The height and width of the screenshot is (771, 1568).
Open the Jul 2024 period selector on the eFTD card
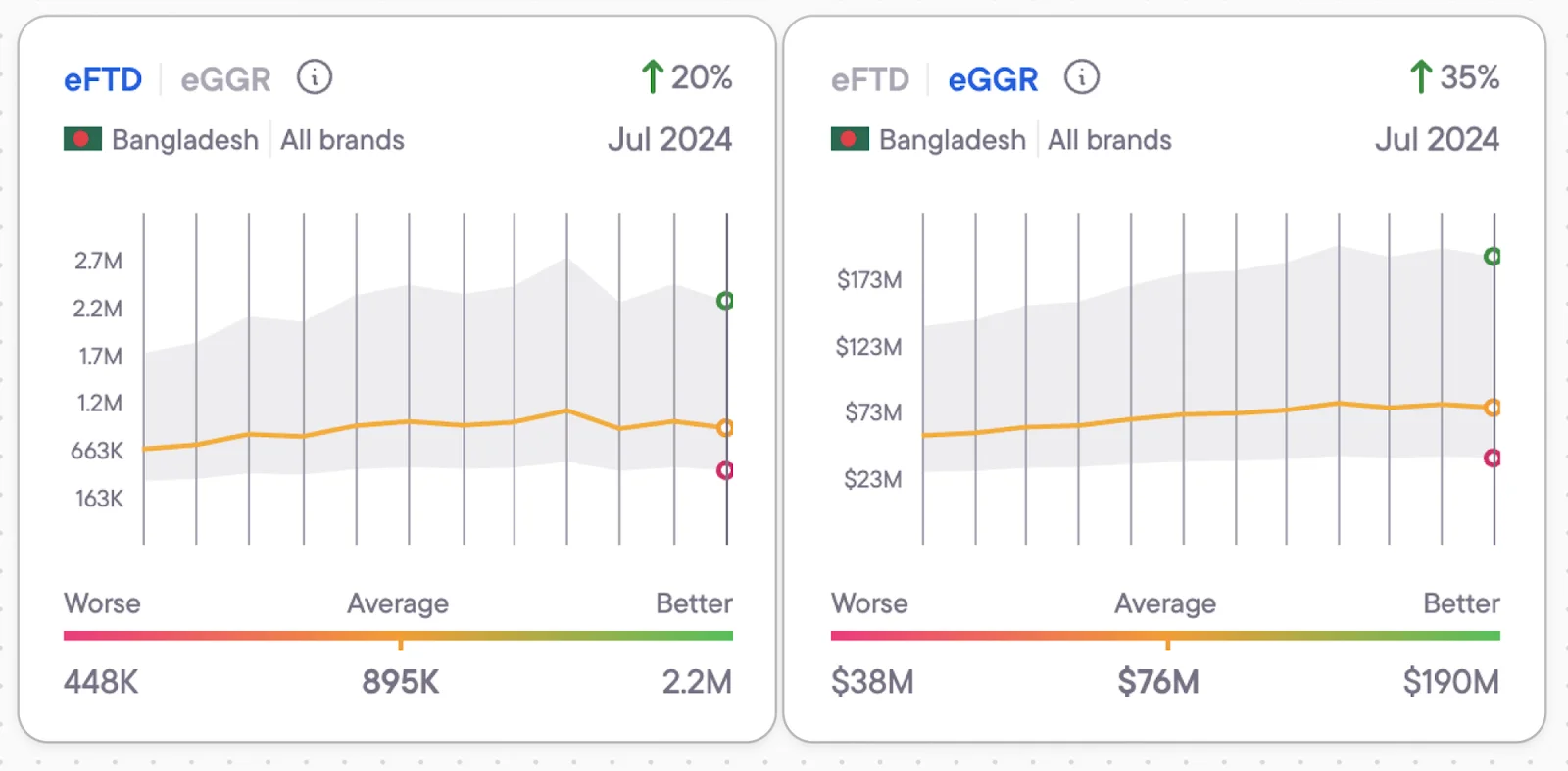669,139
